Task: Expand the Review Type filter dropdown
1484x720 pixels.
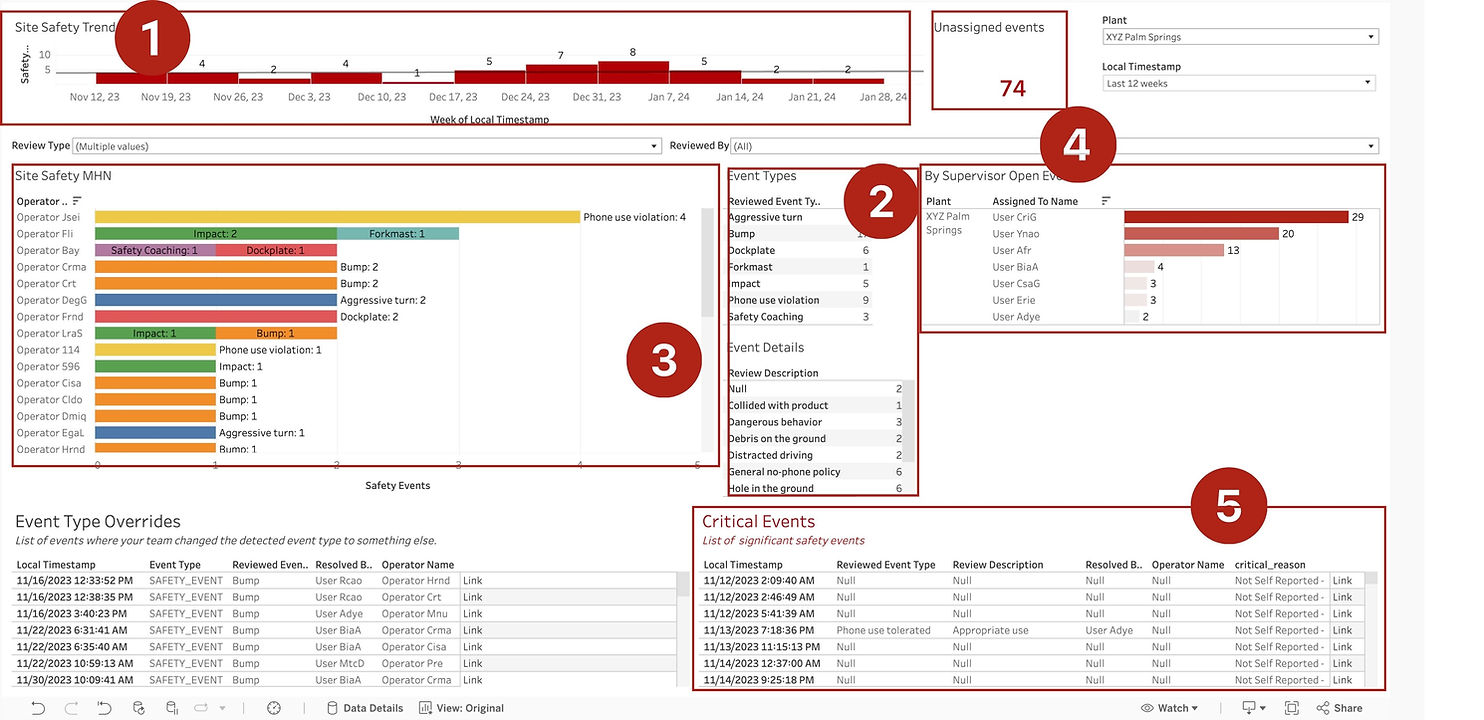Action: pos(367,146)
